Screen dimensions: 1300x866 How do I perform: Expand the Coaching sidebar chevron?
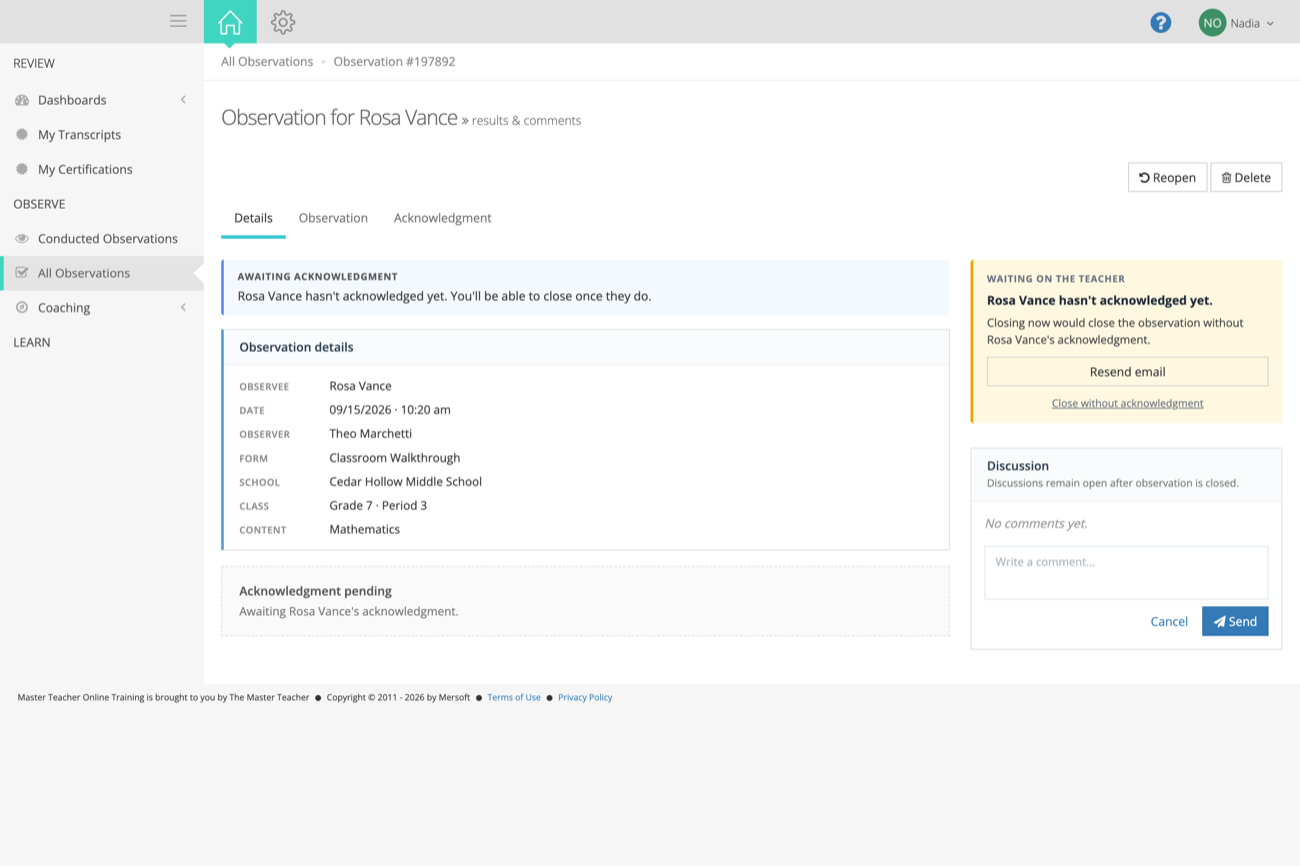(183, 307)
